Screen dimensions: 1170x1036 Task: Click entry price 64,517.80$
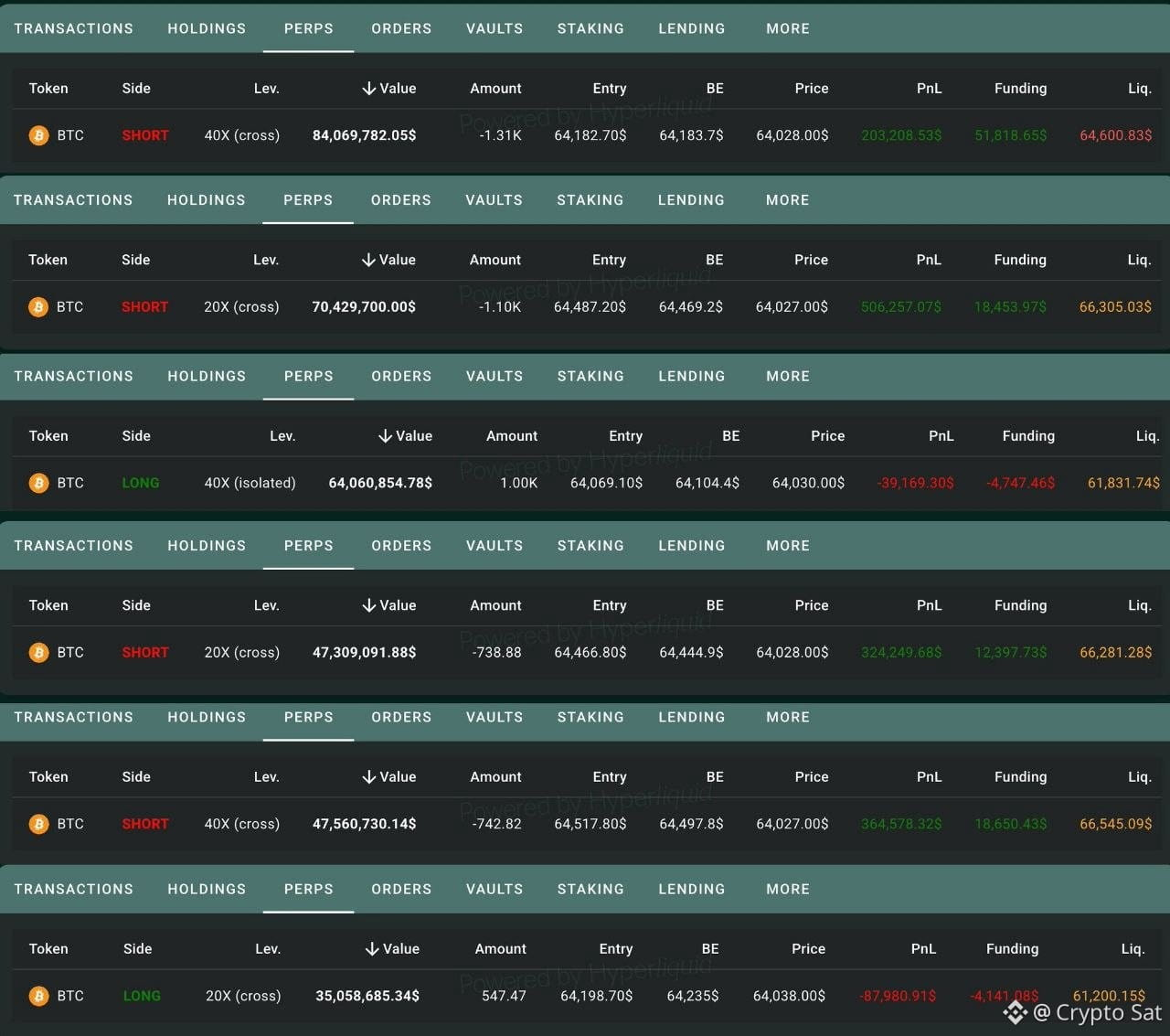point(590,824)
